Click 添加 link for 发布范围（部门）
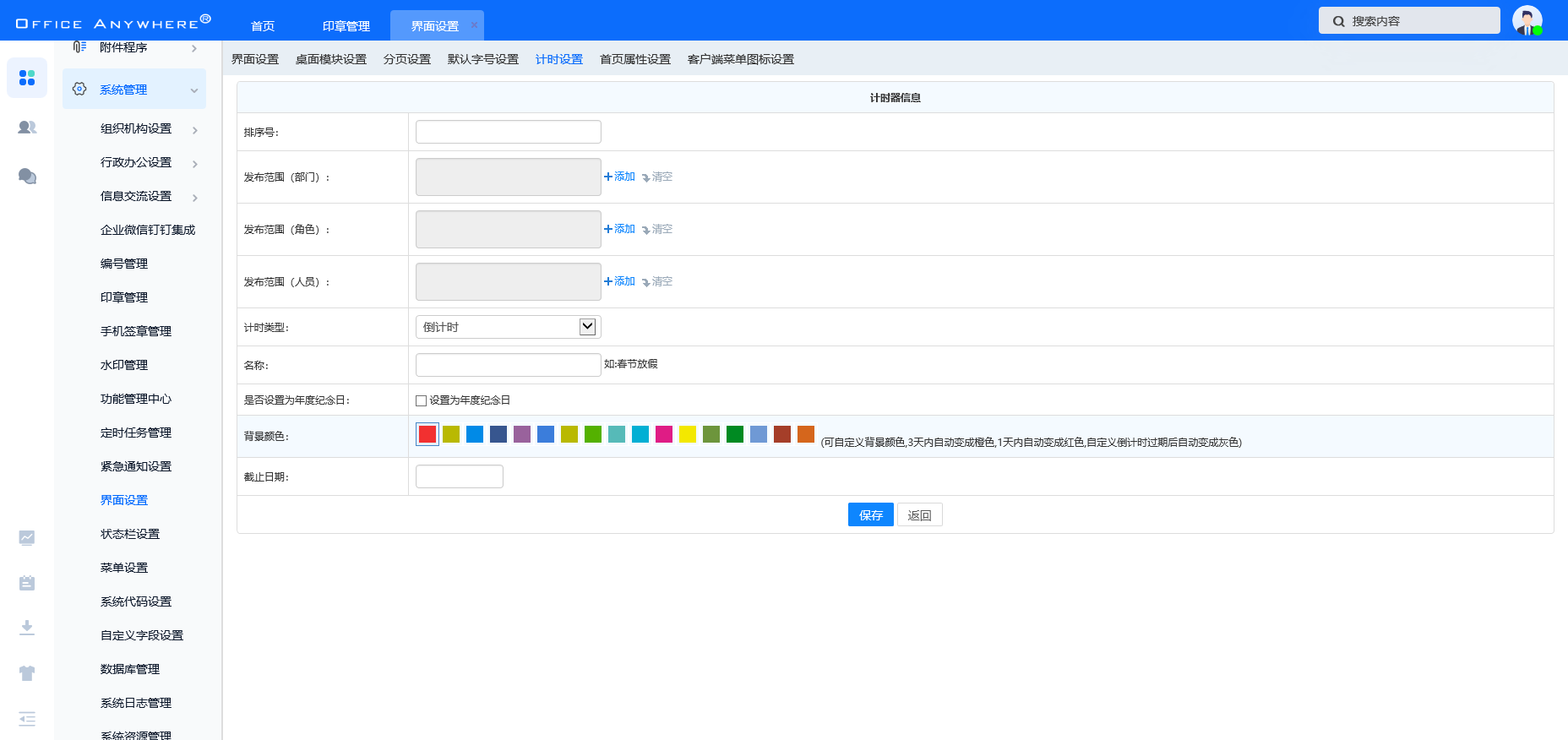The image size is (1568, 740). click(x=620, y=177)
